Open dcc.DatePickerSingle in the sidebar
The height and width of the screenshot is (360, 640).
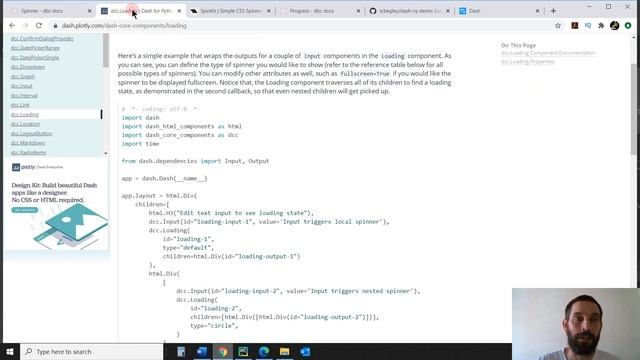[35, 58]
